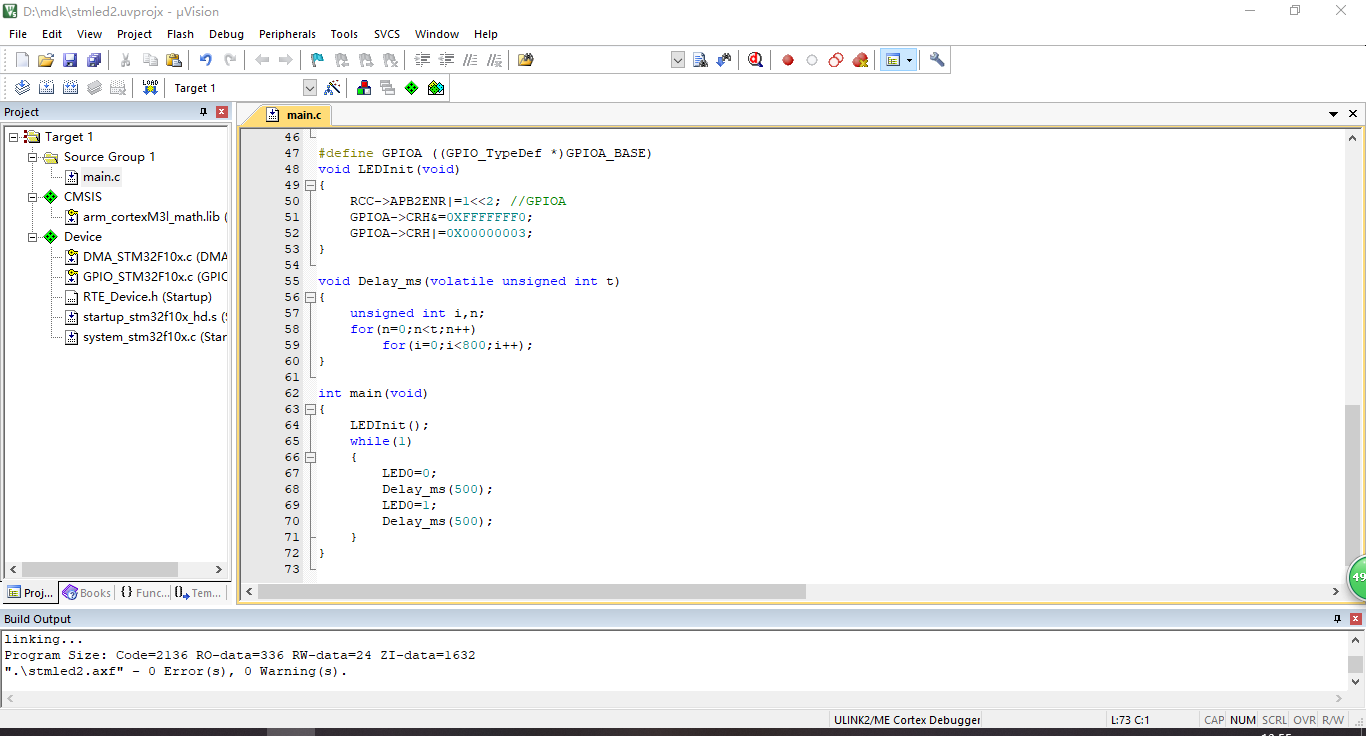Image resolution: width=1366 pixels, height=736 pixels.
Task: Click the Kill All Breakpoints icon
Action: 860,60
